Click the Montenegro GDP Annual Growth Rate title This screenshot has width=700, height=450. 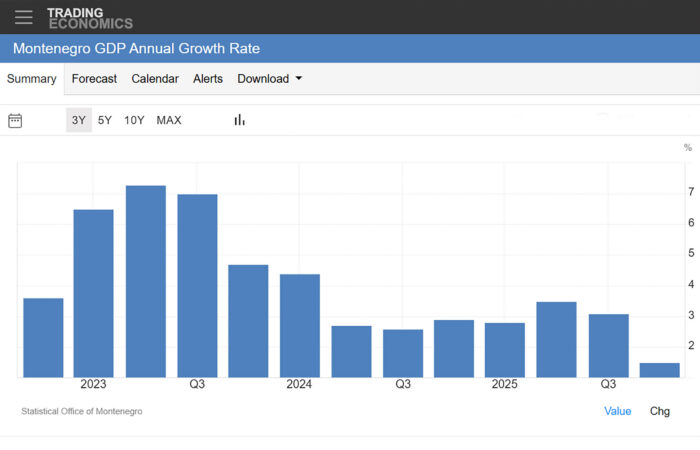137,49
